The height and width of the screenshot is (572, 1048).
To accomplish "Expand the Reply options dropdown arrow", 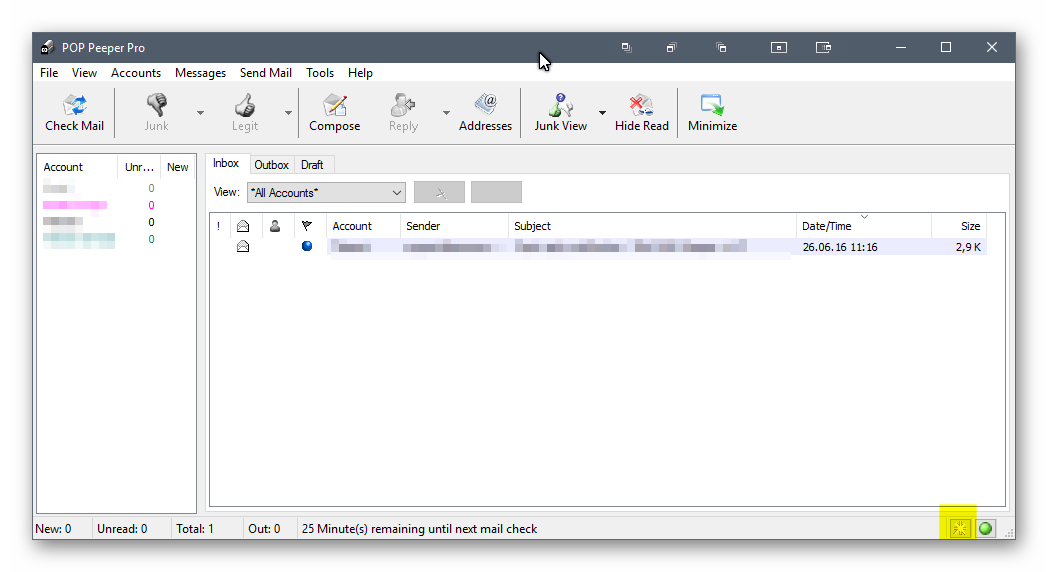I will (446, 113).
